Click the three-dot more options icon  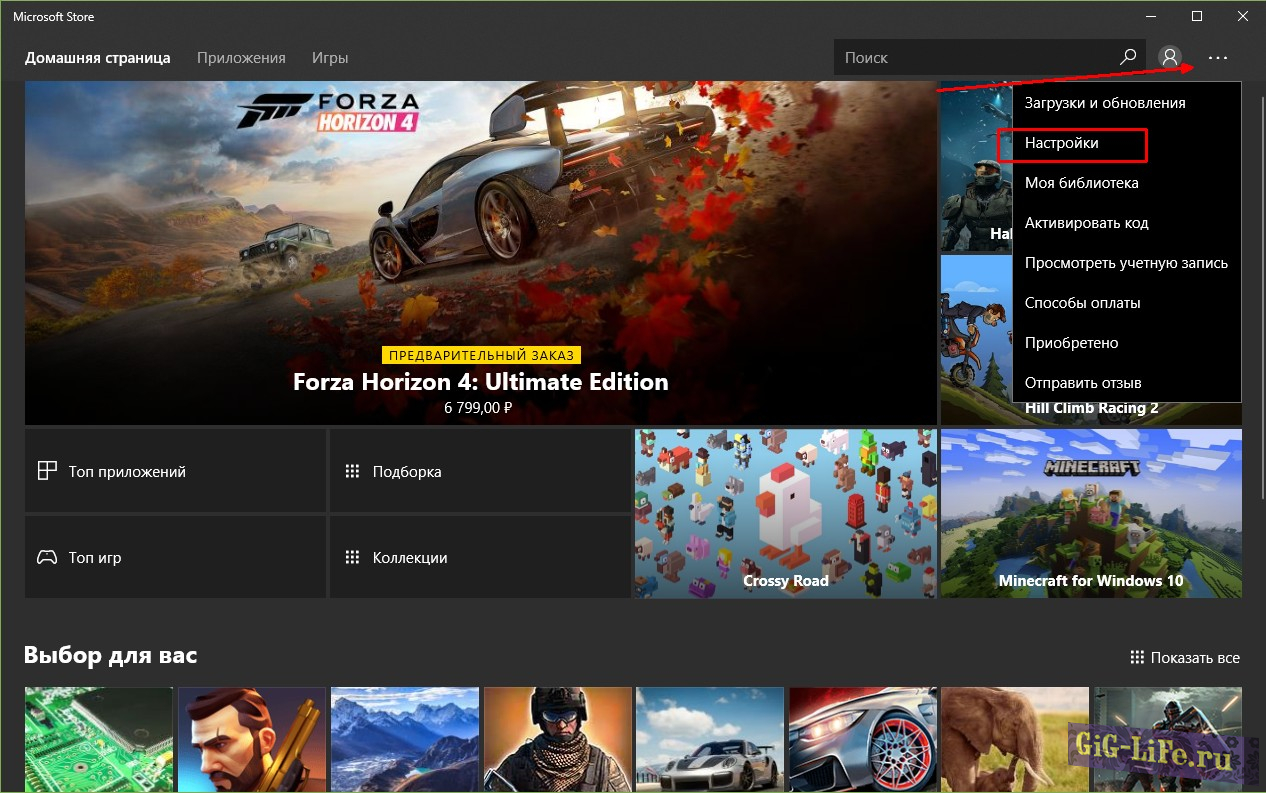[x=1217, y=58]
